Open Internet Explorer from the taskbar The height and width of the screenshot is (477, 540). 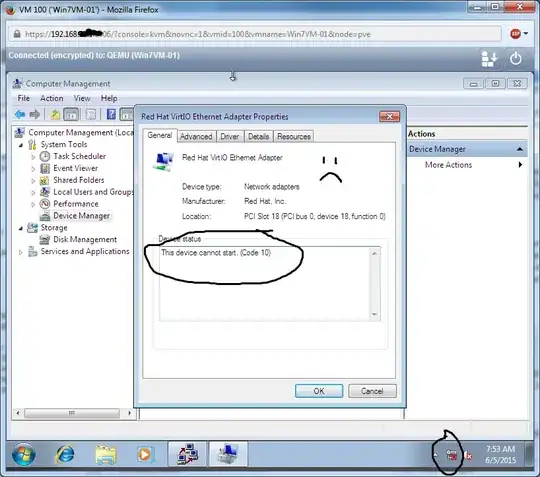click(65, 454)
